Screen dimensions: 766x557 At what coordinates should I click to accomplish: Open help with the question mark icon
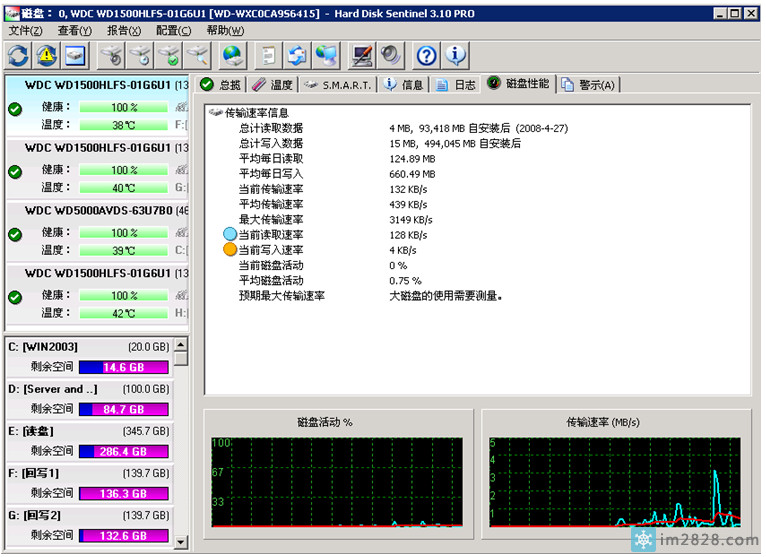[427, 55]
